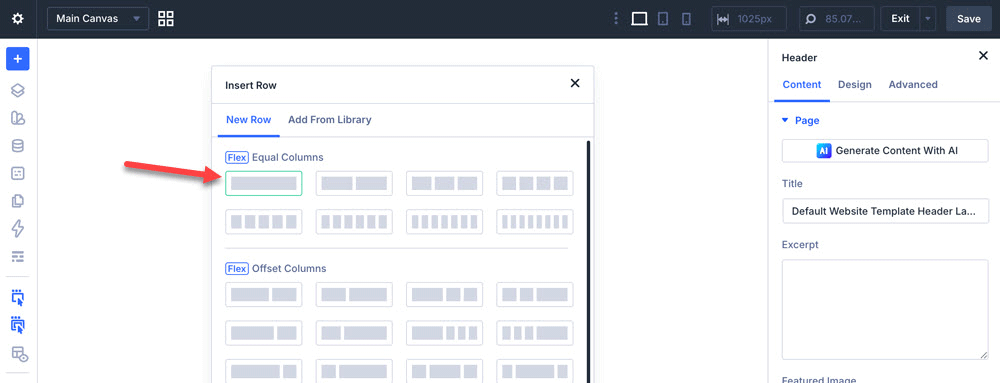
Task: Switch to desktop view icon
Action: [x=639, y=19]
